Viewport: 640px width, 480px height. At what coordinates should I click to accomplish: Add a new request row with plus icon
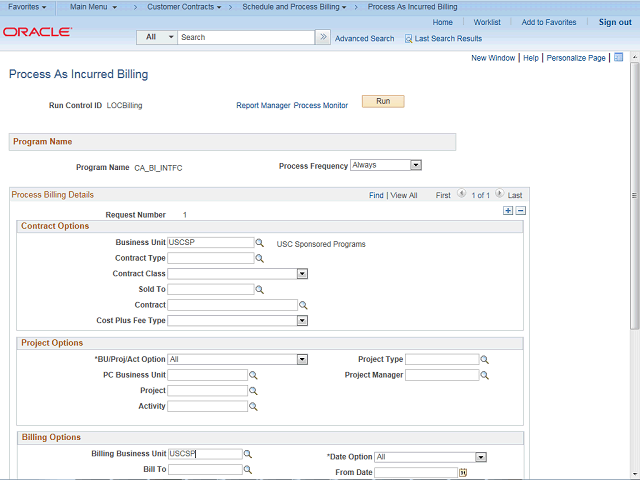click(508, 211)
